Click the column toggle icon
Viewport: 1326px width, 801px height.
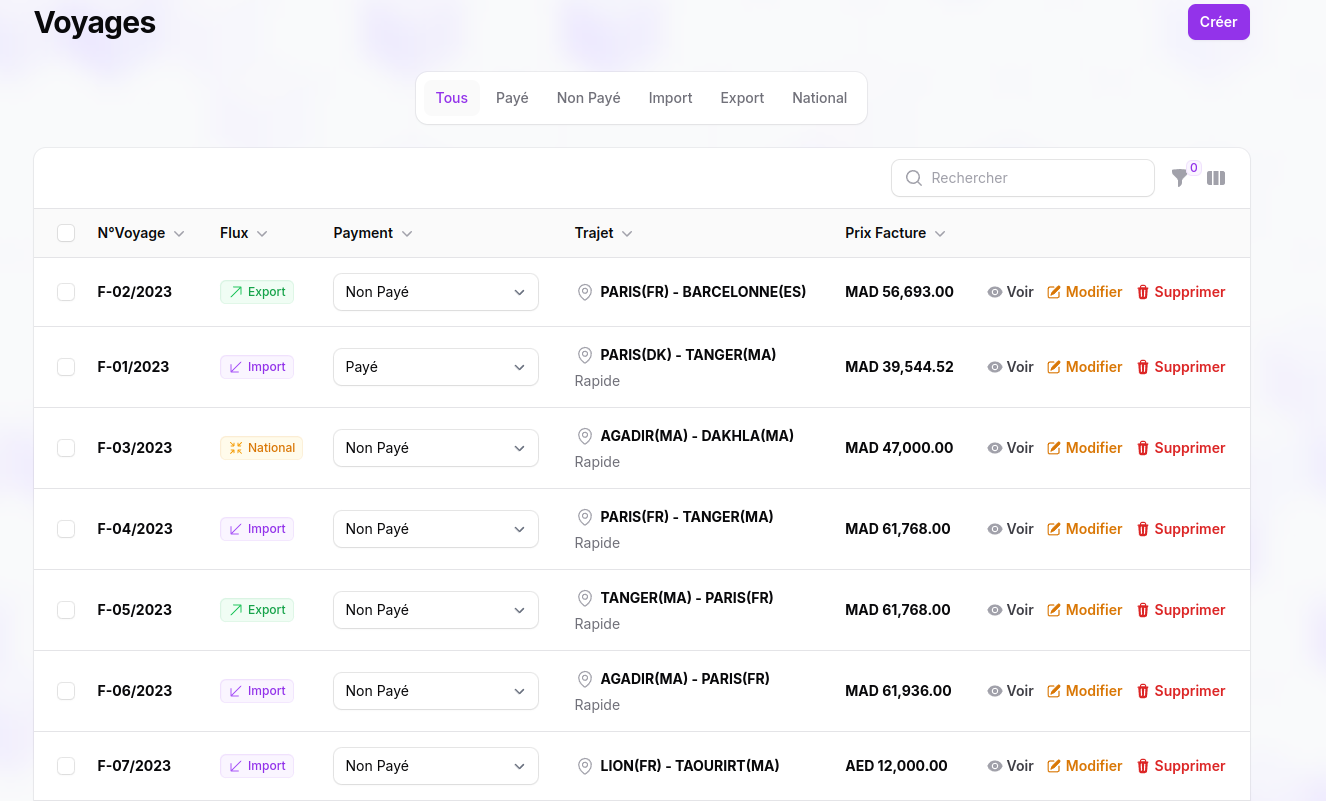pos(1216,178)
